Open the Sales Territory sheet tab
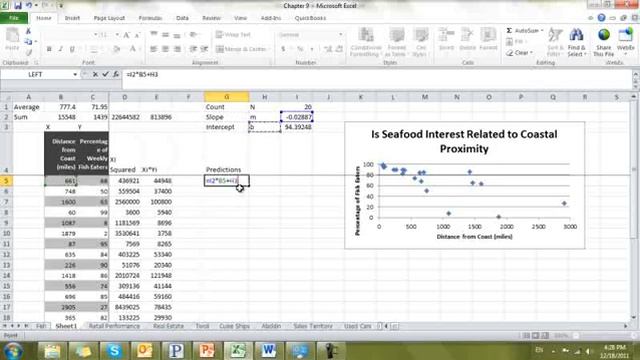Screen dimensions: 640x360 313,326
